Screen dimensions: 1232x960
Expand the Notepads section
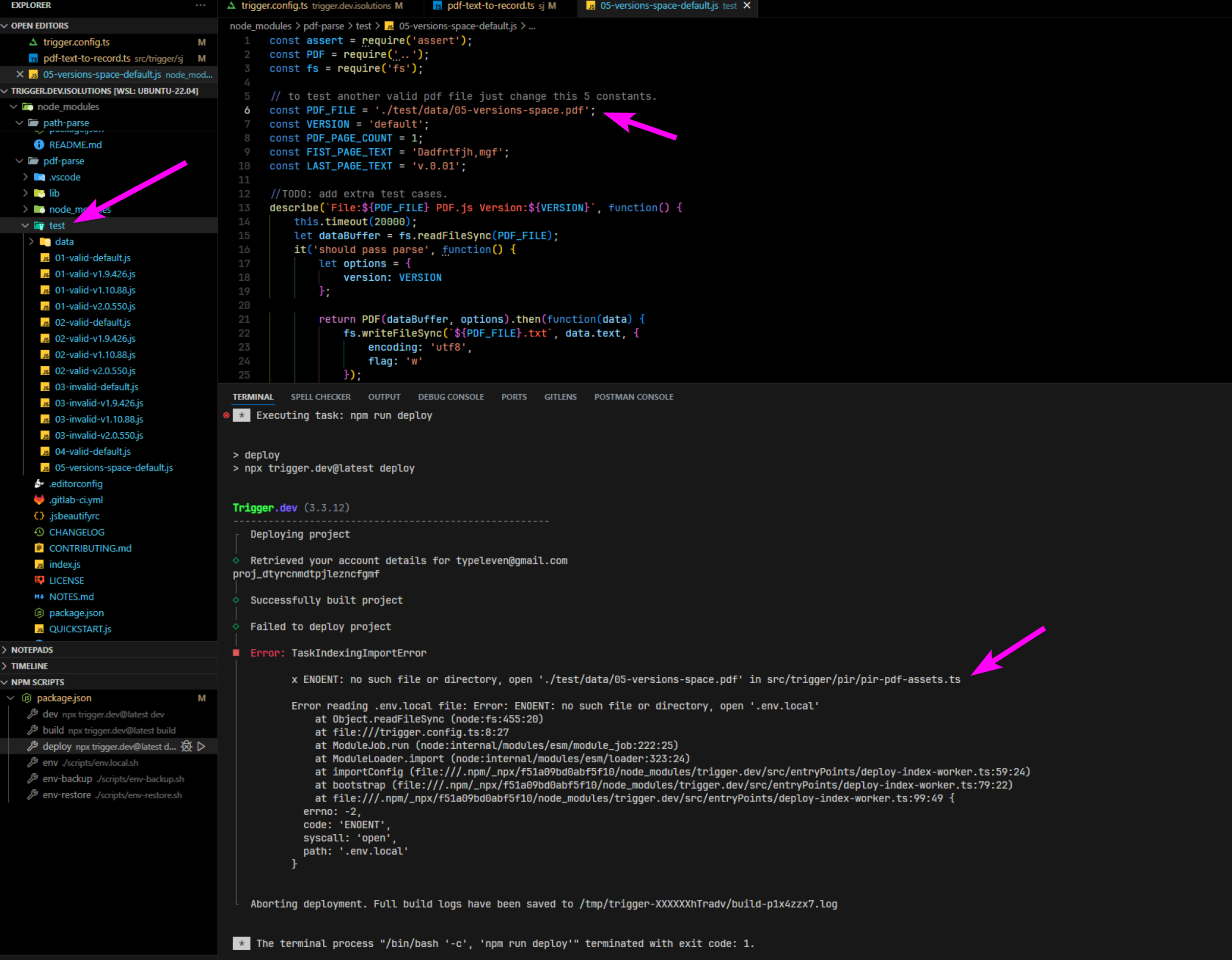point(4,650)
